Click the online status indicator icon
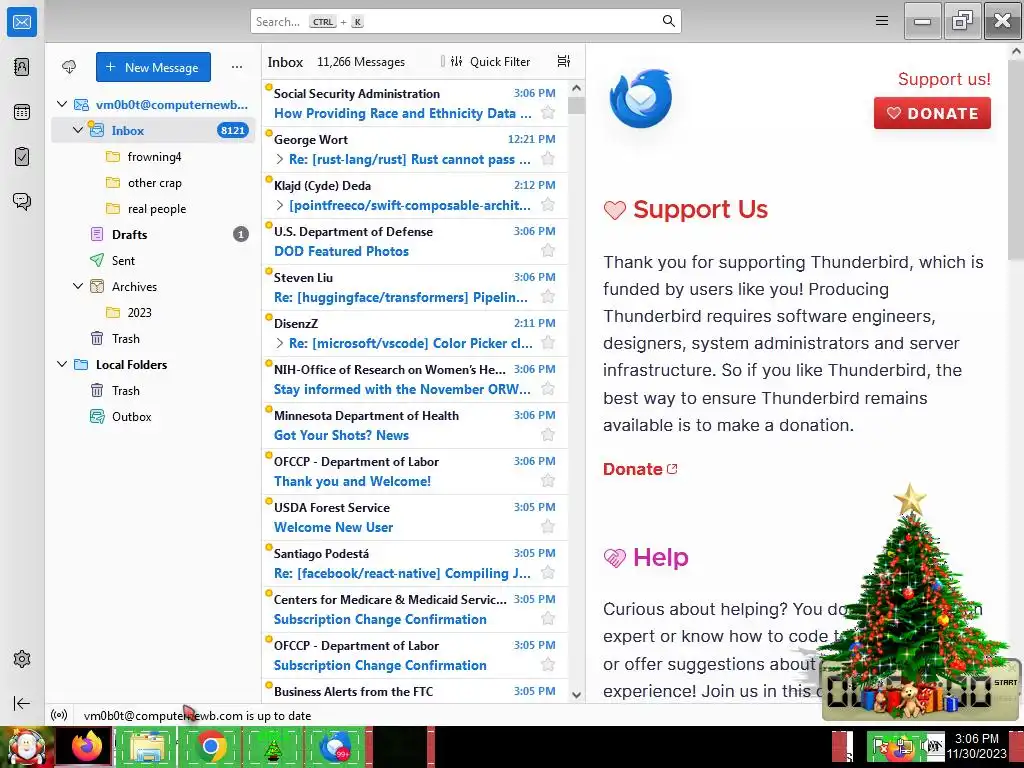The height and width of the screenshot is (768, 1024). pos(59,715)
